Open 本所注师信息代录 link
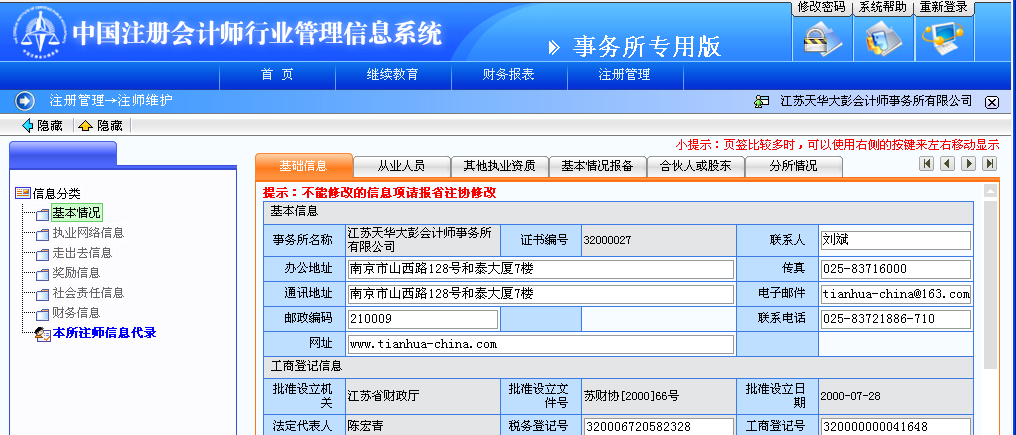Screen dimensions: 1016x435 (104, 333)
